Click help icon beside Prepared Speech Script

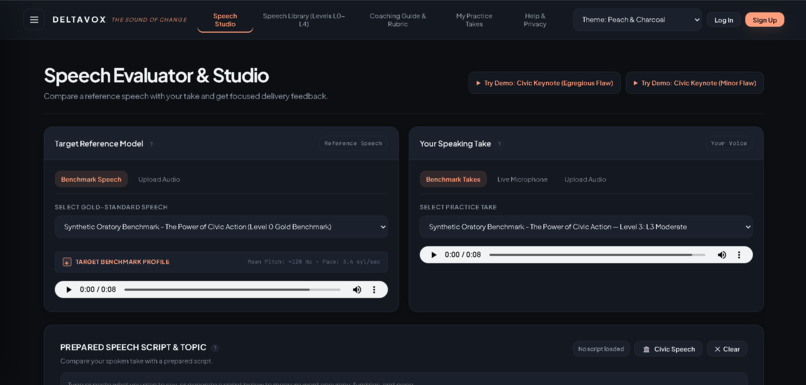tap(215, 348)
